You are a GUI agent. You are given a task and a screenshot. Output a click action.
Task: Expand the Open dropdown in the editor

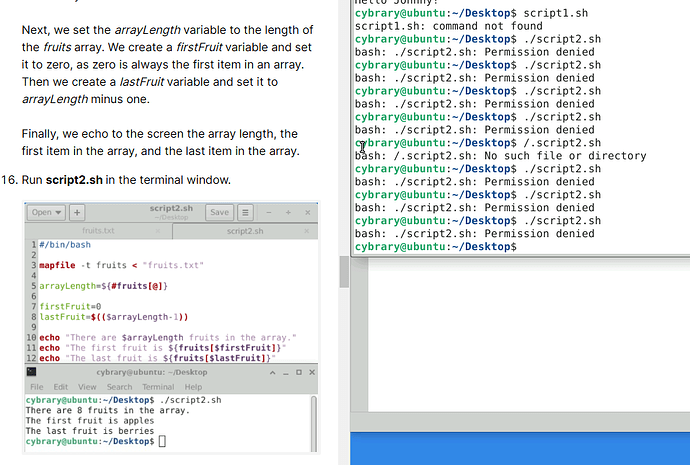click(46, 213)
